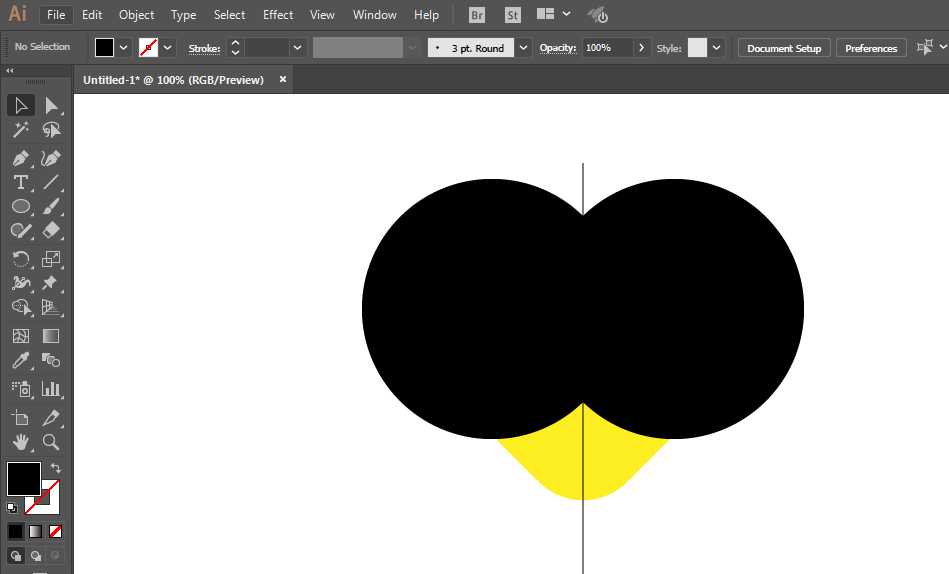Open the Effect menu

pyautogui.click(x=278, y=15)
